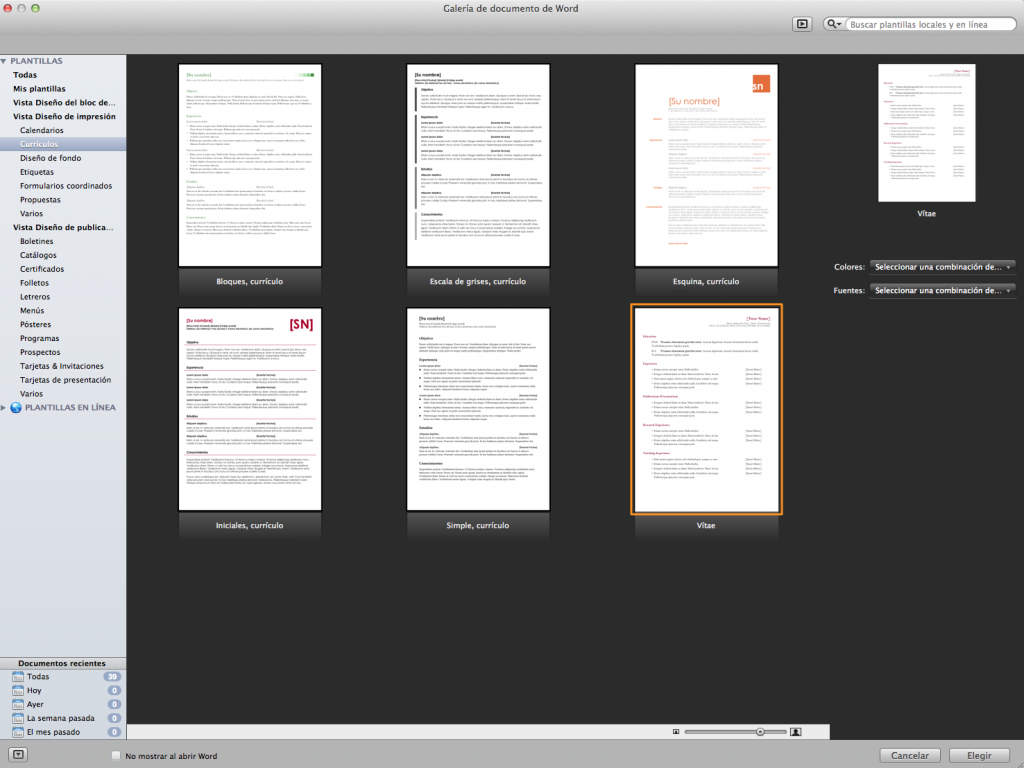Click the El mes pasado document icon
This screenshot has width=1024, height=768.
pos(17,732)
